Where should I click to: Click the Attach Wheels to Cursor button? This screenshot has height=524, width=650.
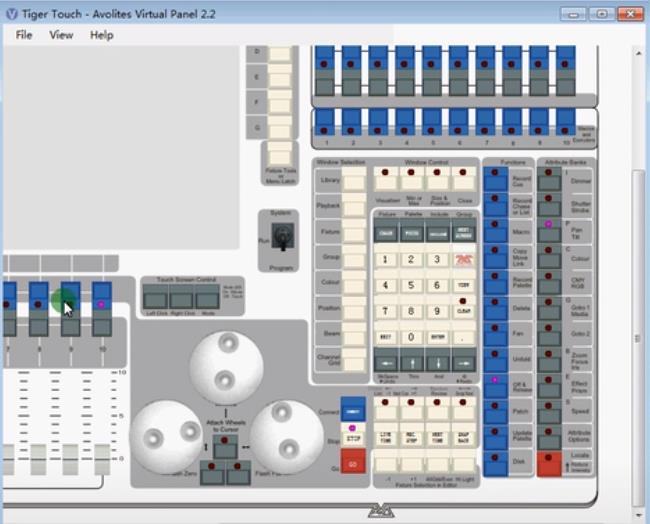pyautogui.click(x=225, y=446)
